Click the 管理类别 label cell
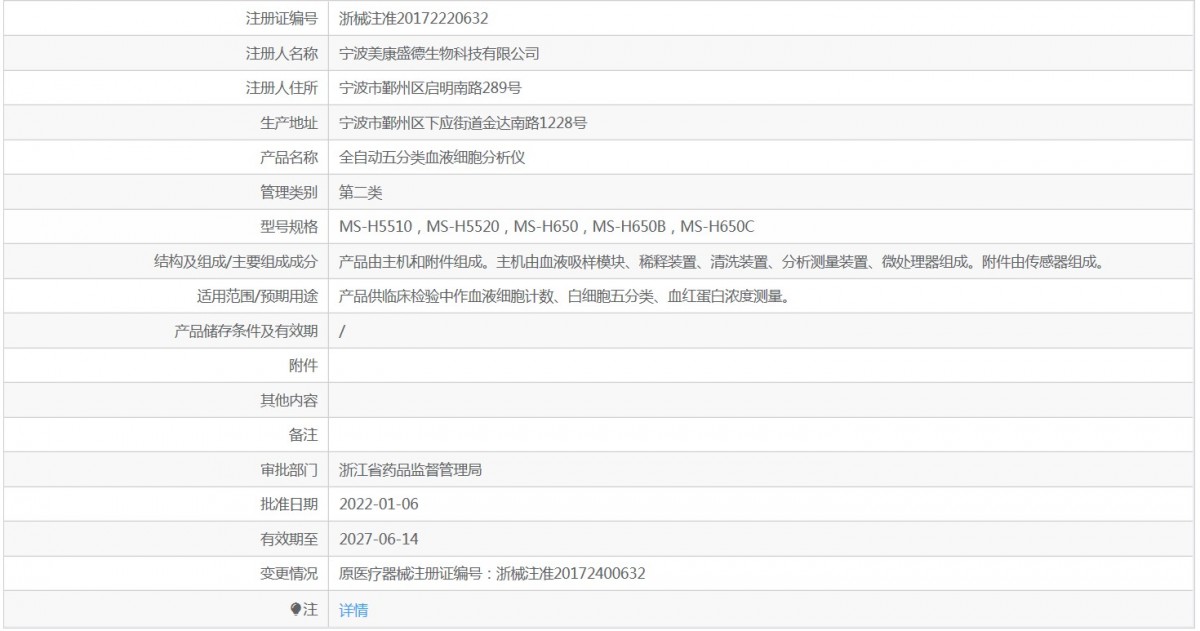1200x631 pixels. tap(165, 192)
